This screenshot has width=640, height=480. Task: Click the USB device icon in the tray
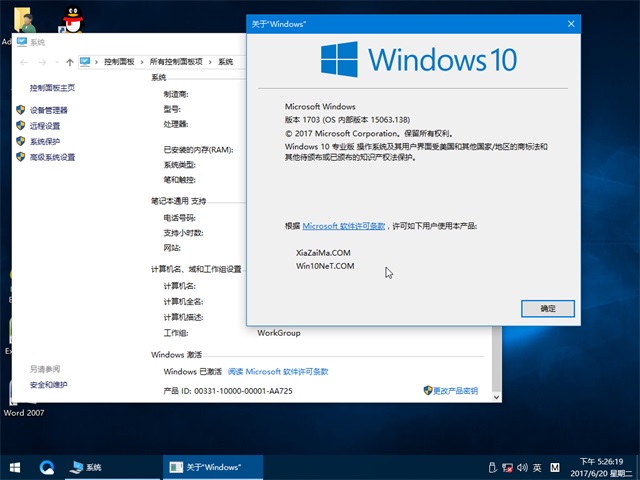(x=492, y=467)
